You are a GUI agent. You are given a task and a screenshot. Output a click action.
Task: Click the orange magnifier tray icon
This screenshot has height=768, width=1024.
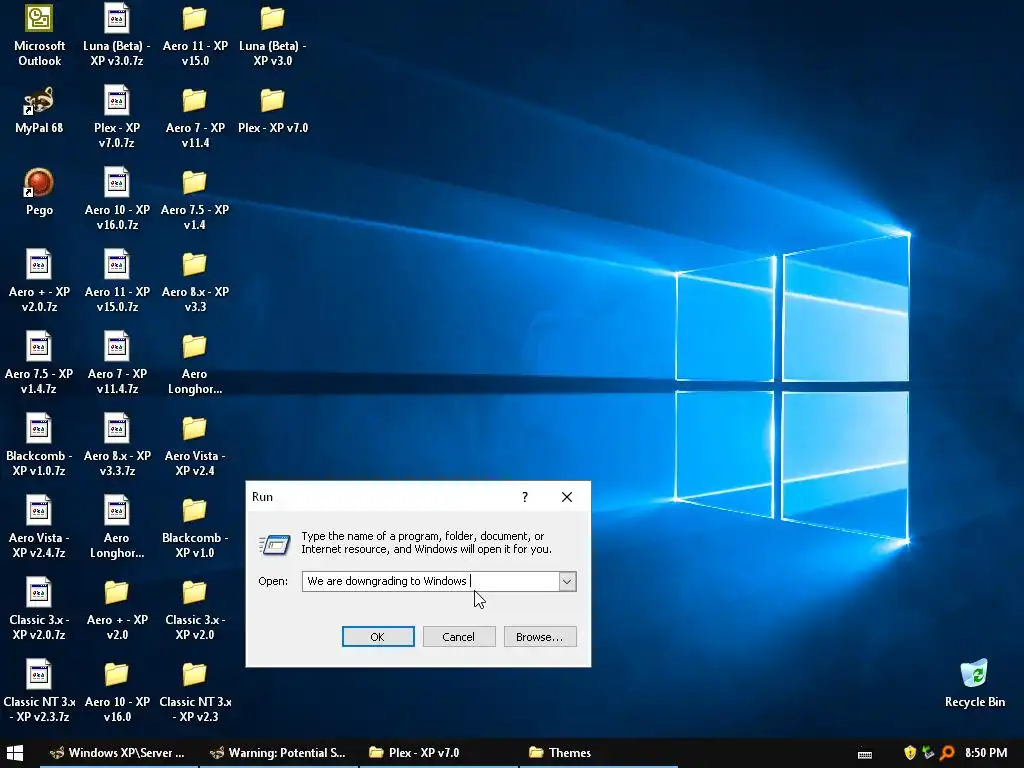(x=947, y=753)
